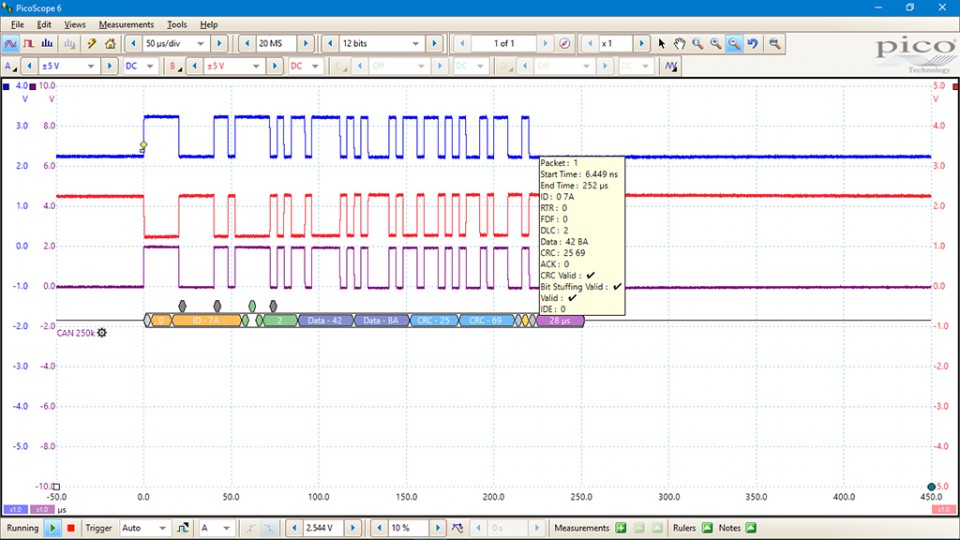The width and height of the screenshot is (960, 540).
Task: Expand Channel A ±5 V range dropdown
Action: click(x=92, y=66)
